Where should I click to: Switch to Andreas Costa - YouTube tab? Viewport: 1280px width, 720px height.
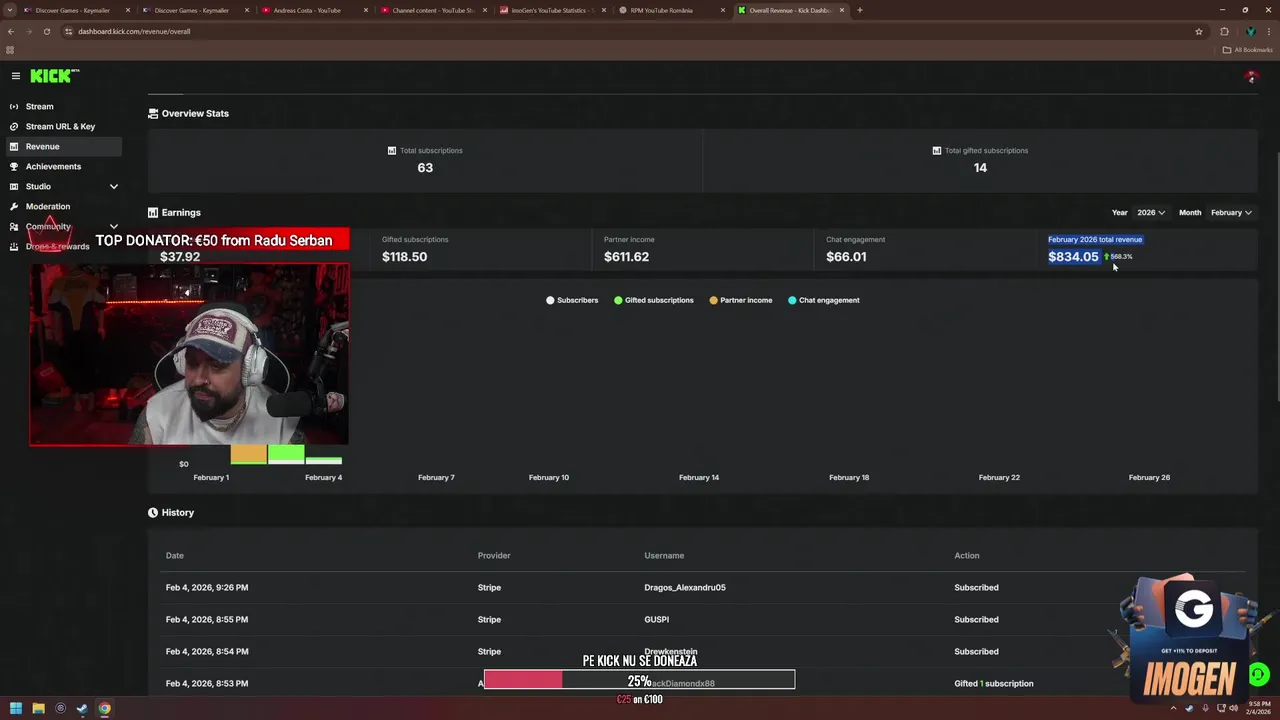(x=313, y=10)
